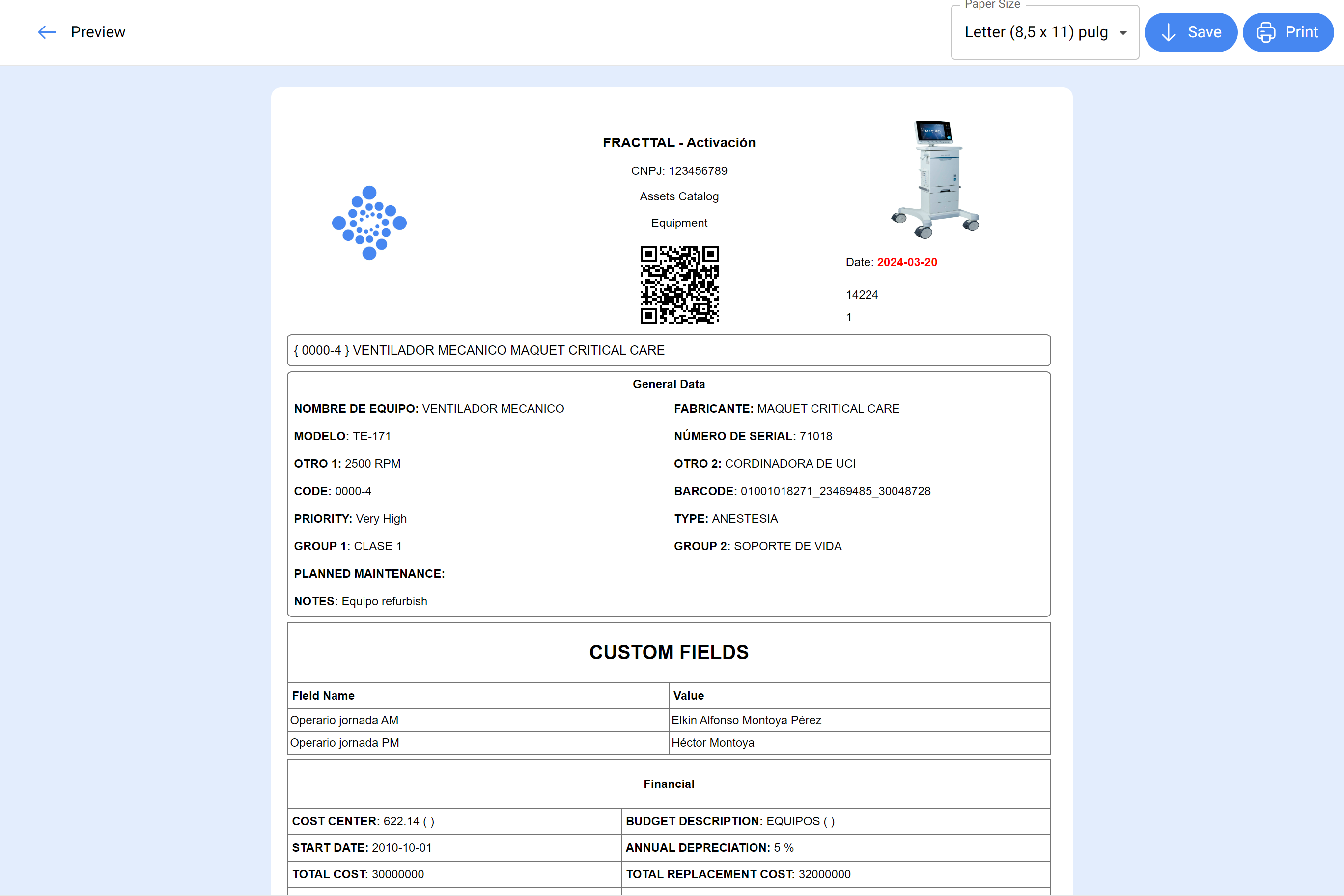Click the QR code image
Screen dimensions: 1344x896
coord(679,284)
